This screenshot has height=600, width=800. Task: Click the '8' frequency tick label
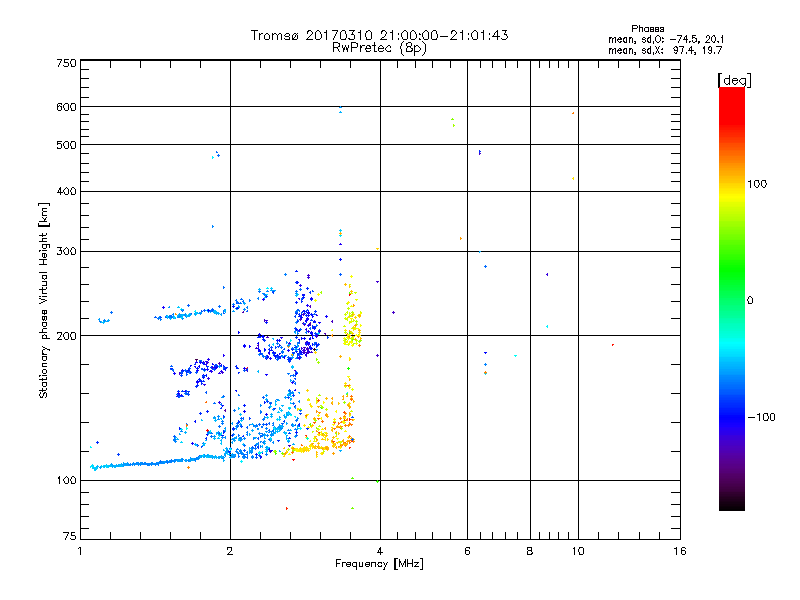[x=530, y=551]
